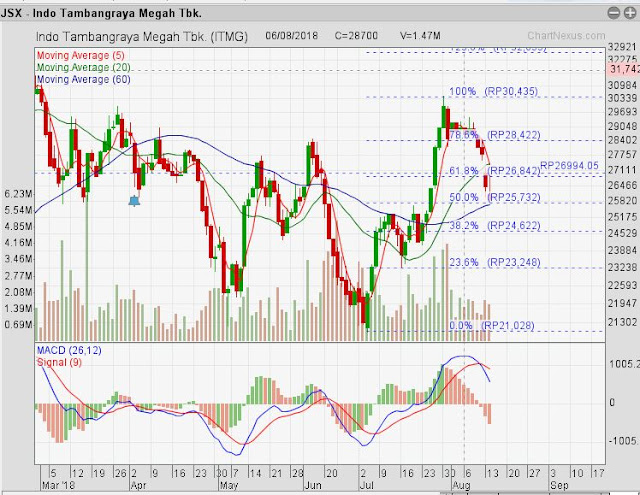The height and width of the screenshot is (495, 640).
Task: Click the plus icon in the title bar
Action: tap(630, 13)
